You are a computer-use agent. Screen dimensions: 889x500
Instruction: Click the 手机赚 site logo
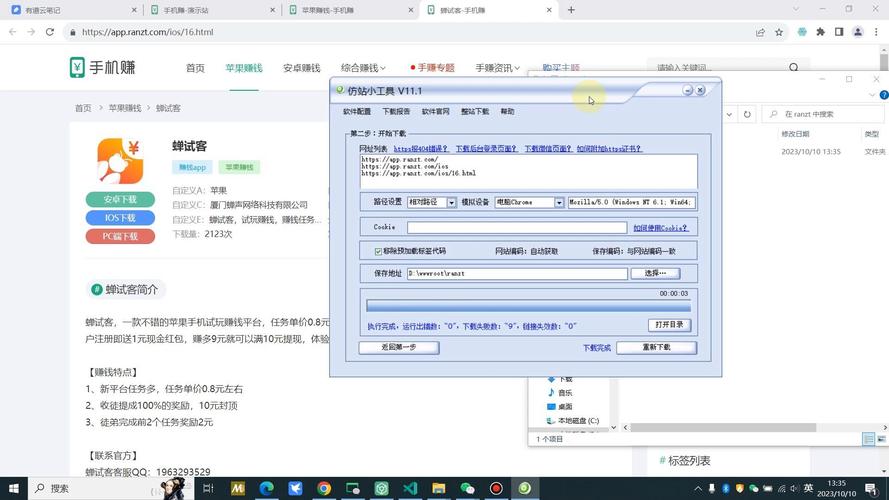point(103,67)
